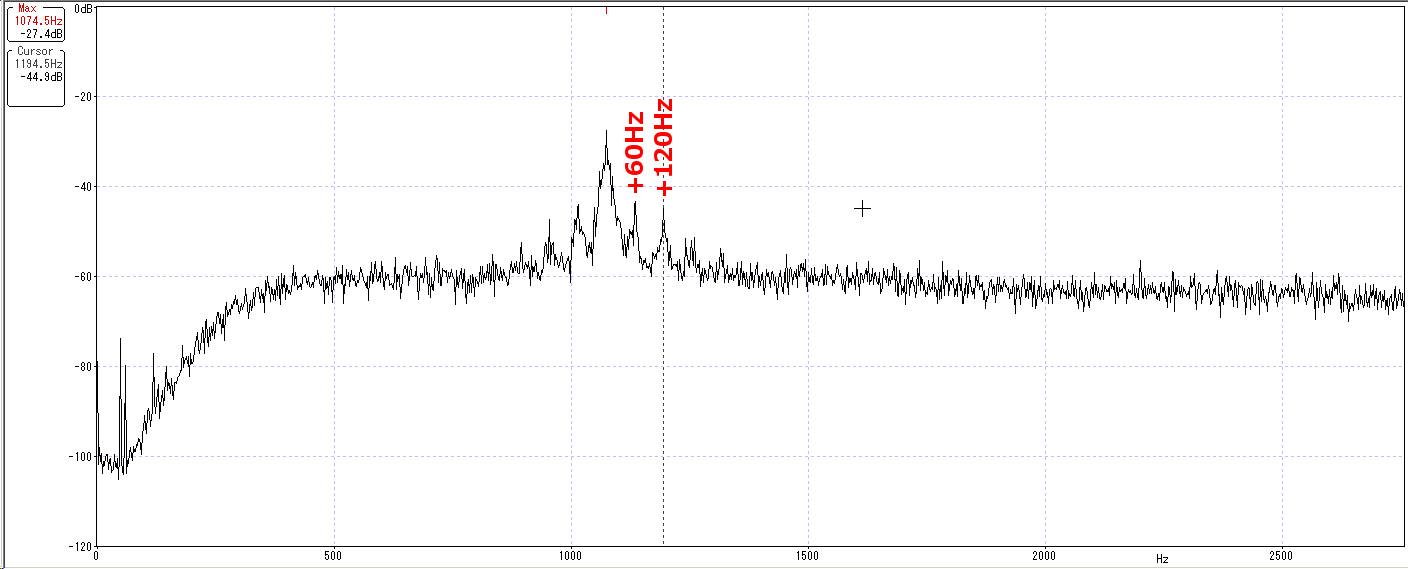
Task: Click the 500 frequency axis label
Action: 334,555
